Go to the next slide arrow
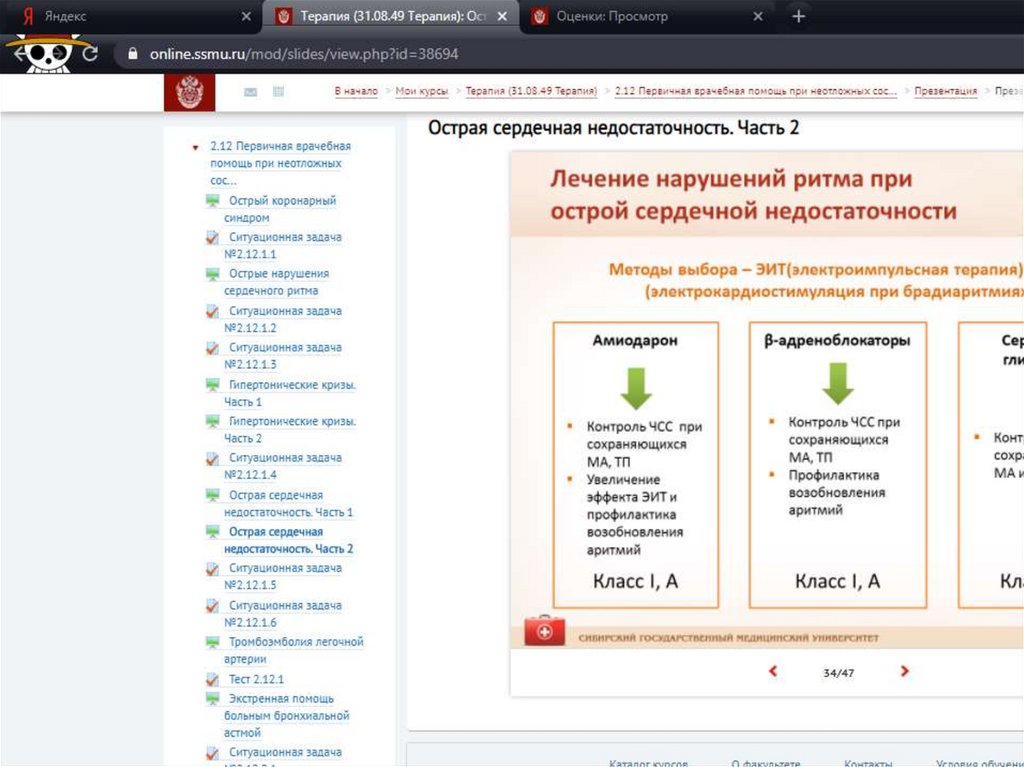This screenshot has height=767, width=1024. pyautogui.click(x=904, y=671)
